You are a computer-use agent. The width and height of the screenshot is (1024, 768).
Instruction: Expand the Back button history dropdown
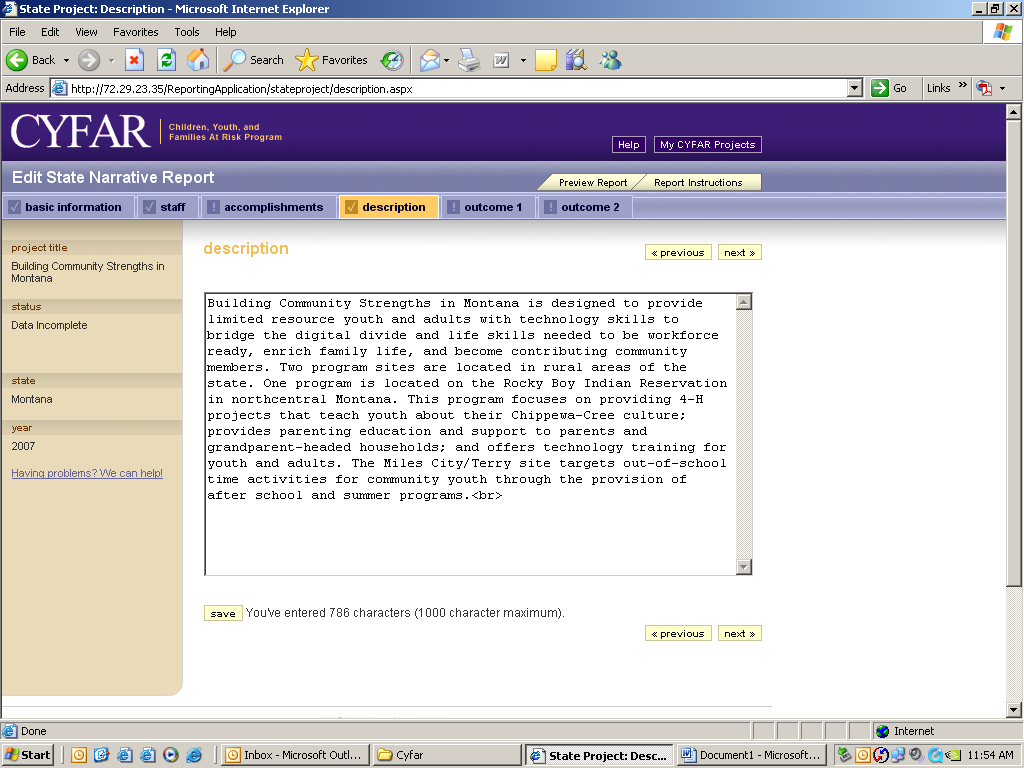click(66, 61)
